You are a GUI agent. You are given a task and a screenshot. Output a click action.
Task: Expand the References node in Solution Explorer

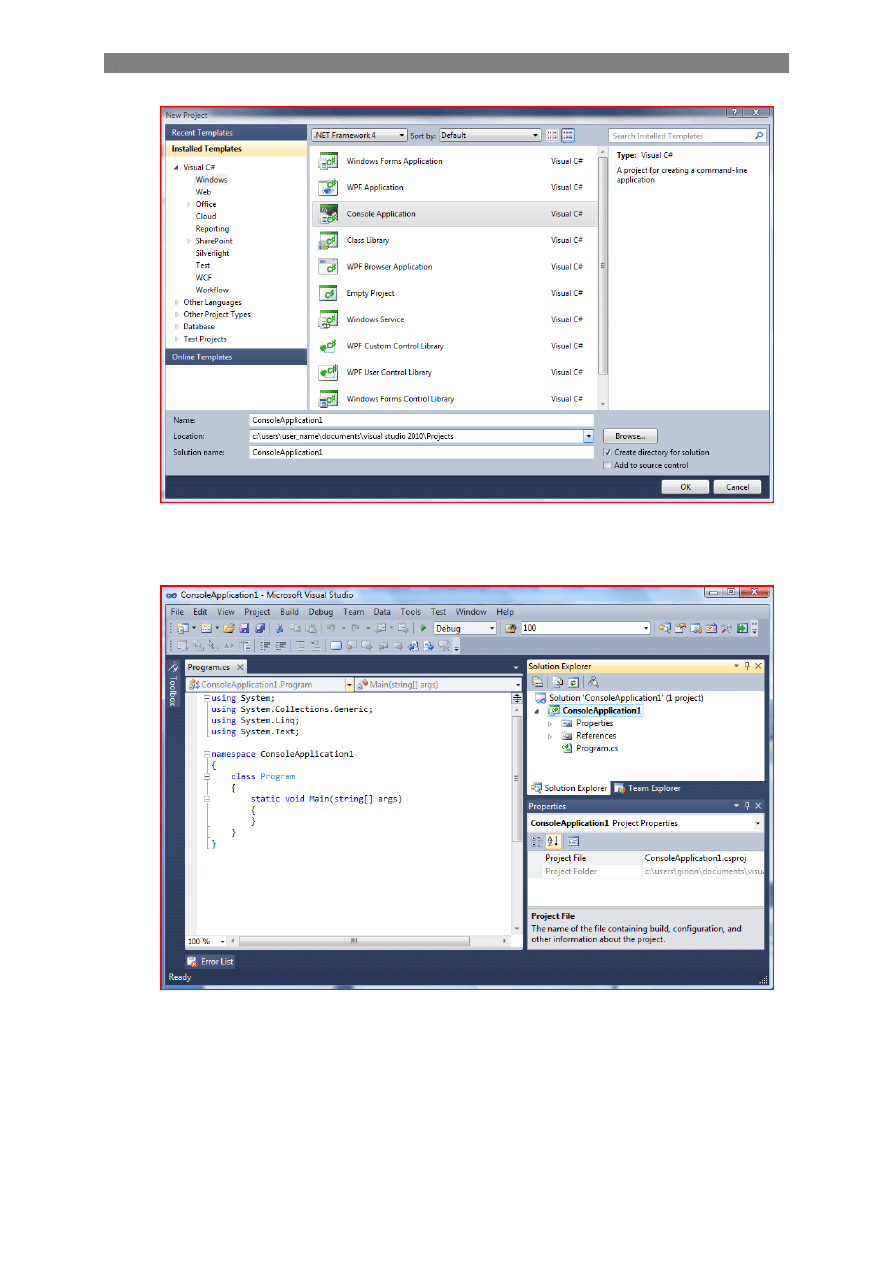click(549, 736)
